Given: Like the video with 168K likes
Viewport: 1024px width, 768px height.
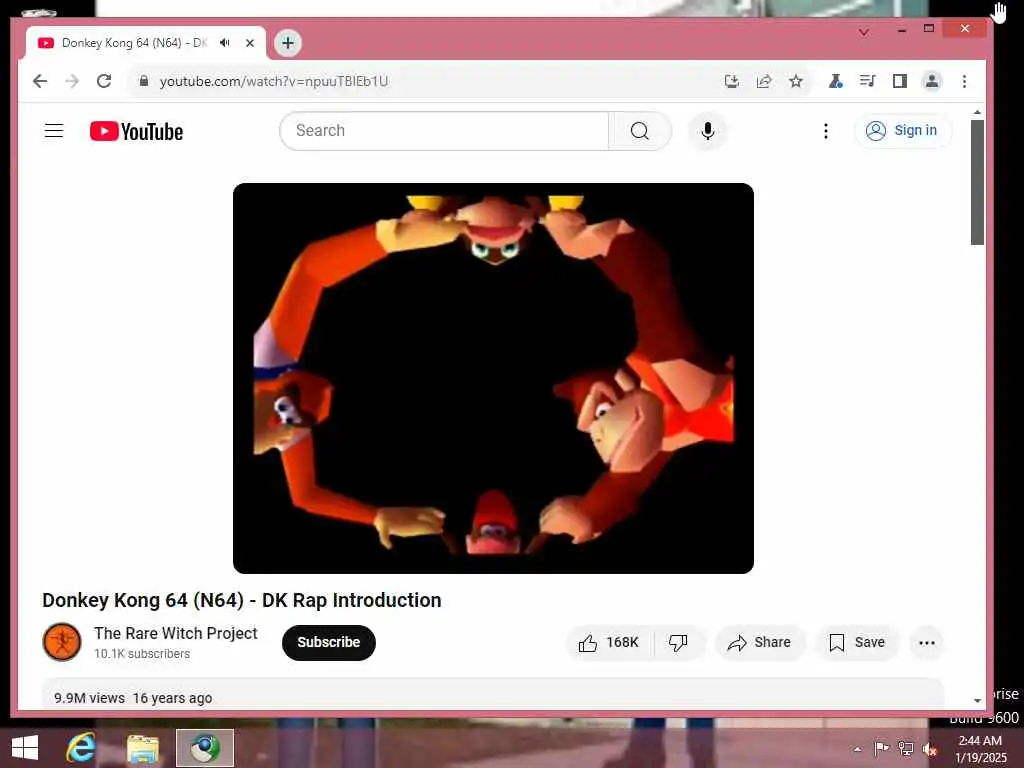Looking at the screenshot, I should pos(609,643).
